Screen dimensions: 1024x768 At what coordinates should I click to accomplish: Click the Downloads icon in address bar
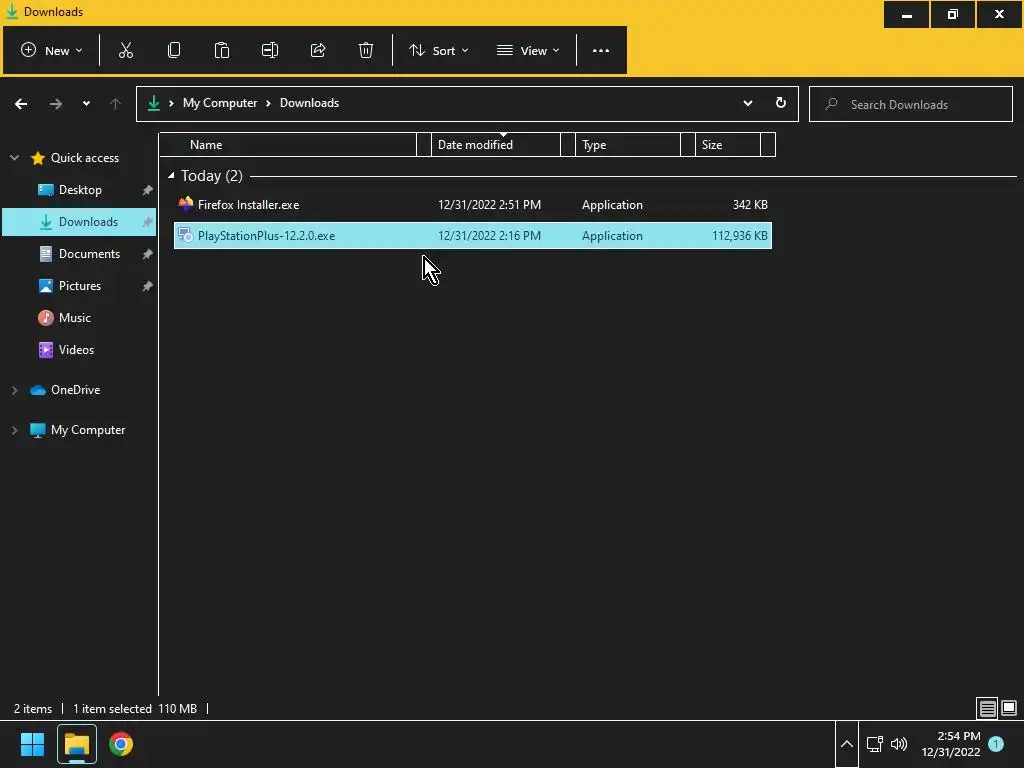coord(153,103)
